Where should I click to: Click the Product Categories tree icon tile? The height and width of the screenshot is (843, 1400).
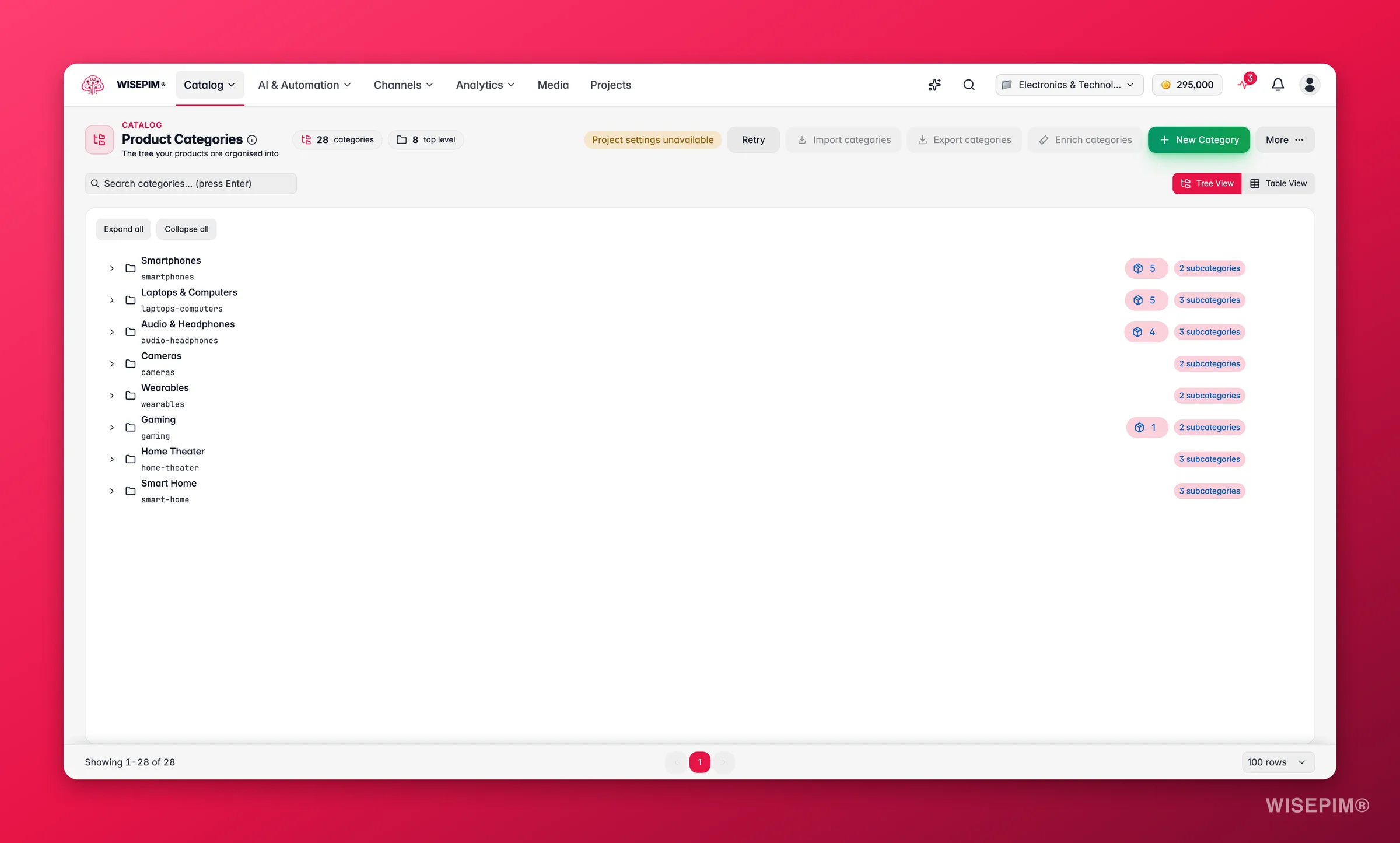click(x=99, y=139)
